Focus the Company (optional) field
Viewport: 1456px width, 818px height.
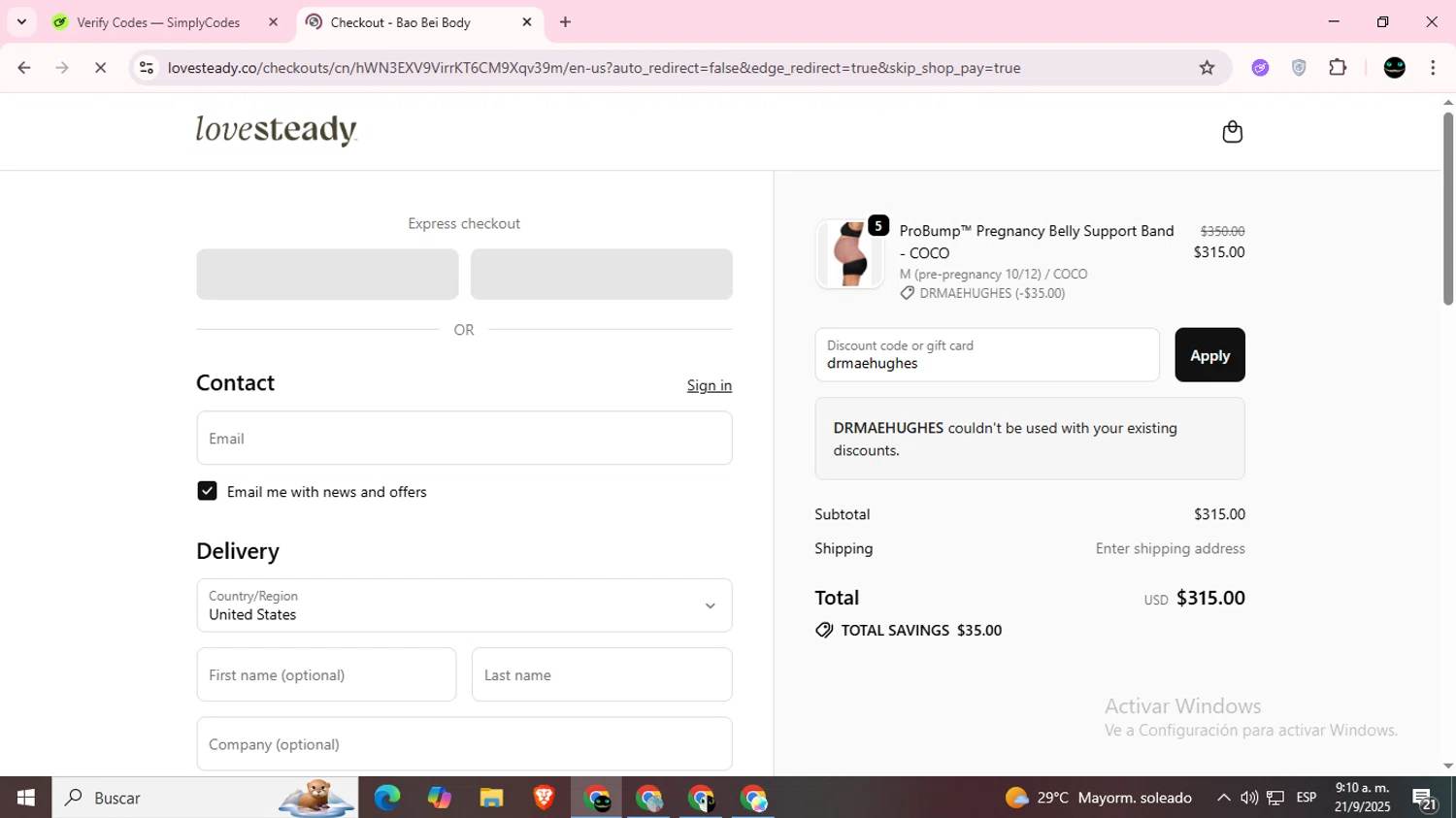coord(464,744)
